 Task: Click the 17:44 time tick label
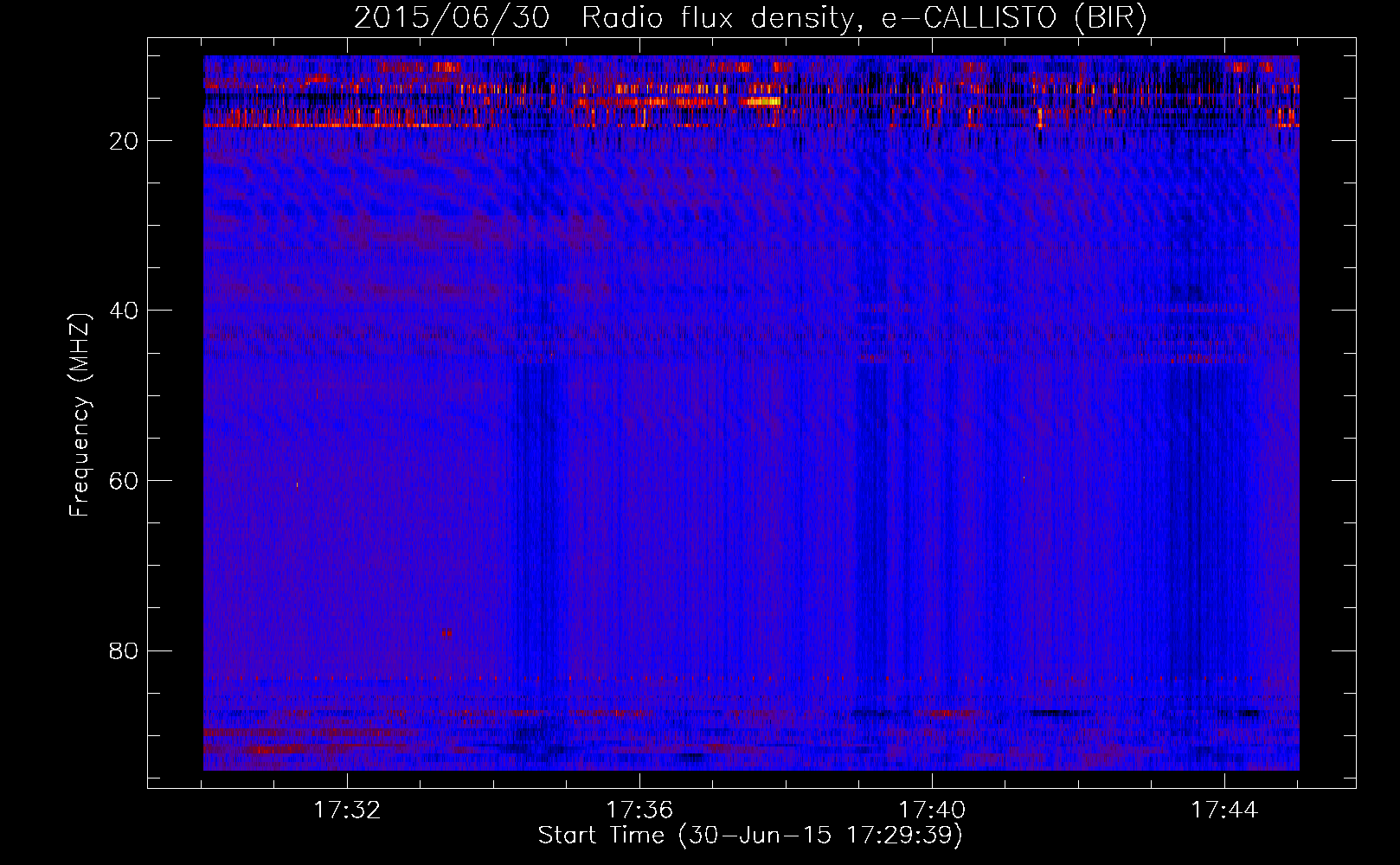coord(1224,811)
